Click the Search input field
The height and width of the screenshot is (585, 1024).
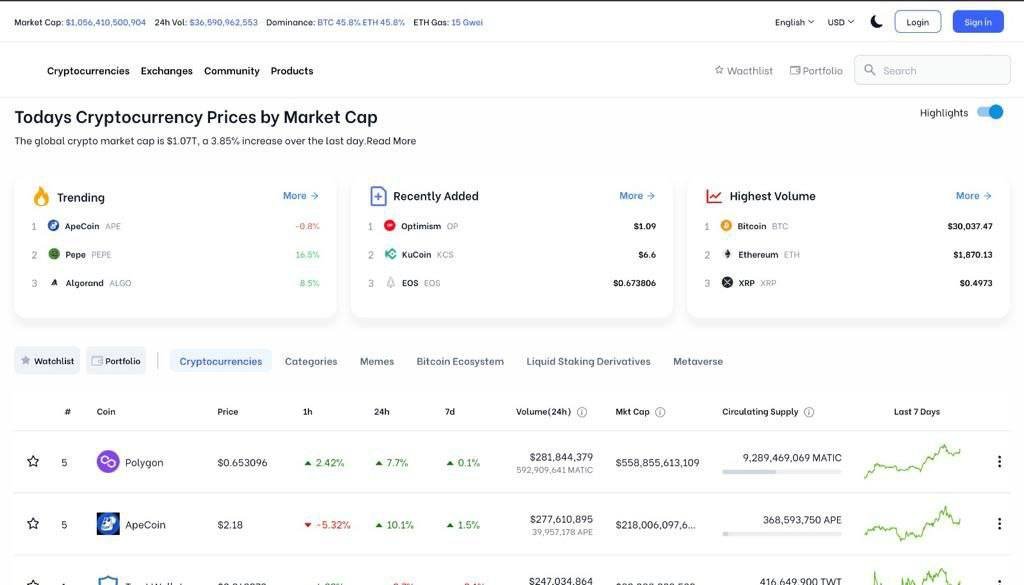pos(932,70)
